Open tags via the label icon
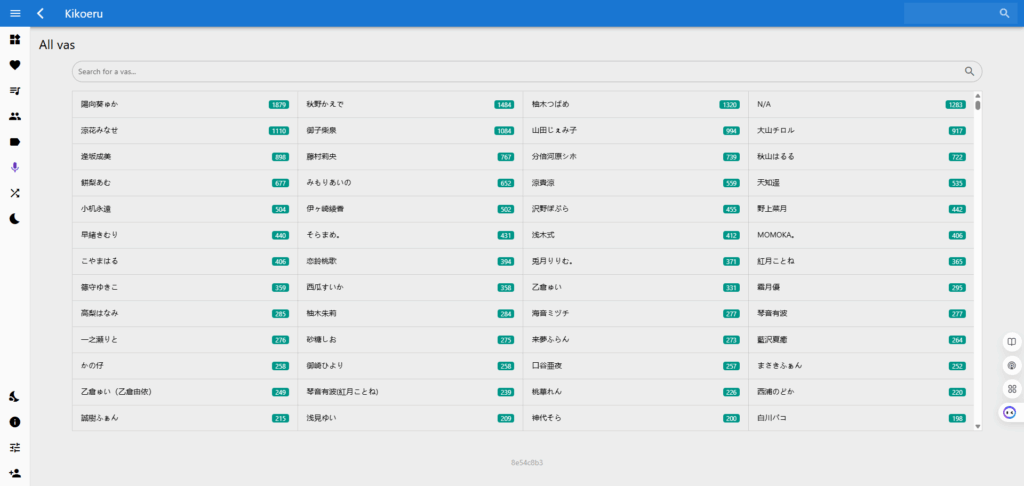 (x=15, y=142)
